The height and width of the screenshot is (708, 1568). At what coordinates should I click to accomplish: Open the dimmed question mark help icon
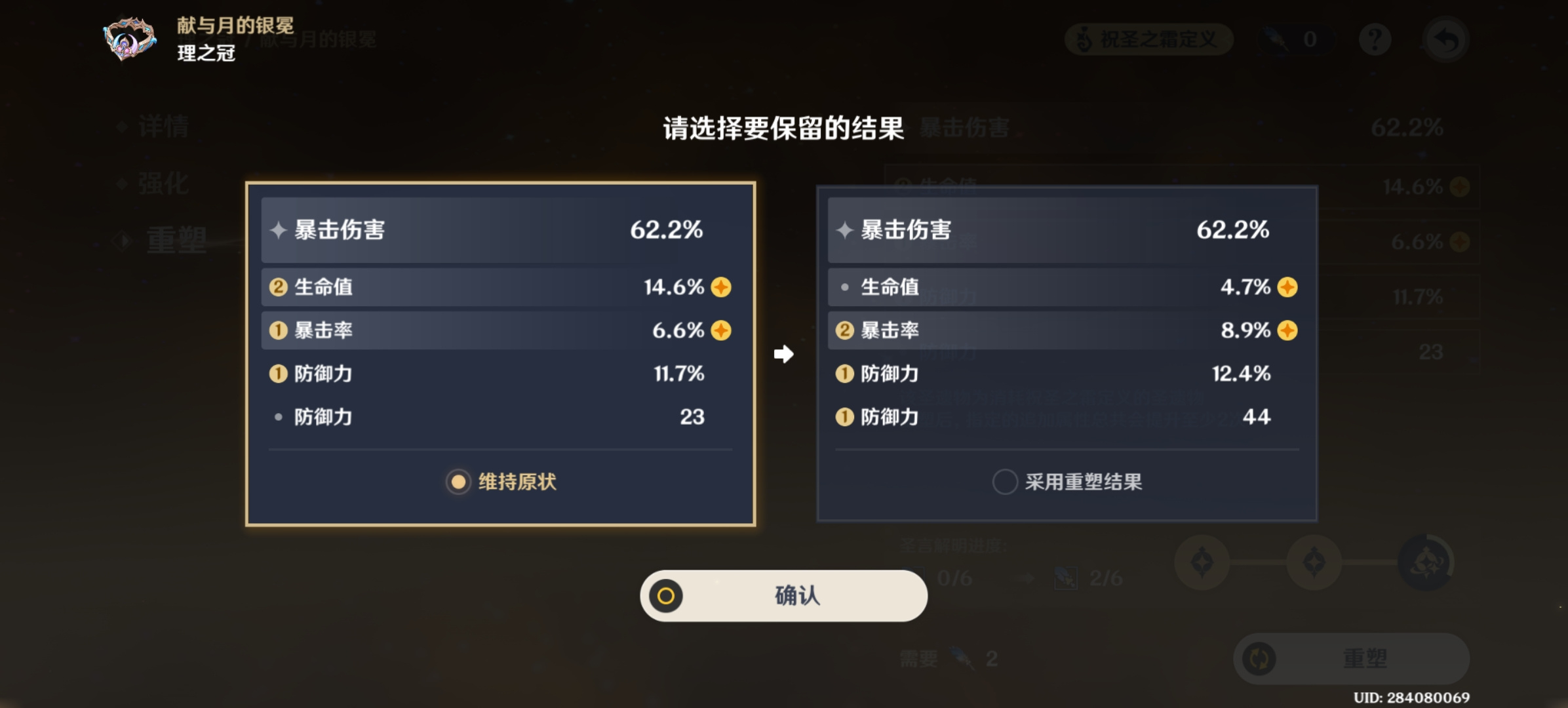(x=1375, y=39)
